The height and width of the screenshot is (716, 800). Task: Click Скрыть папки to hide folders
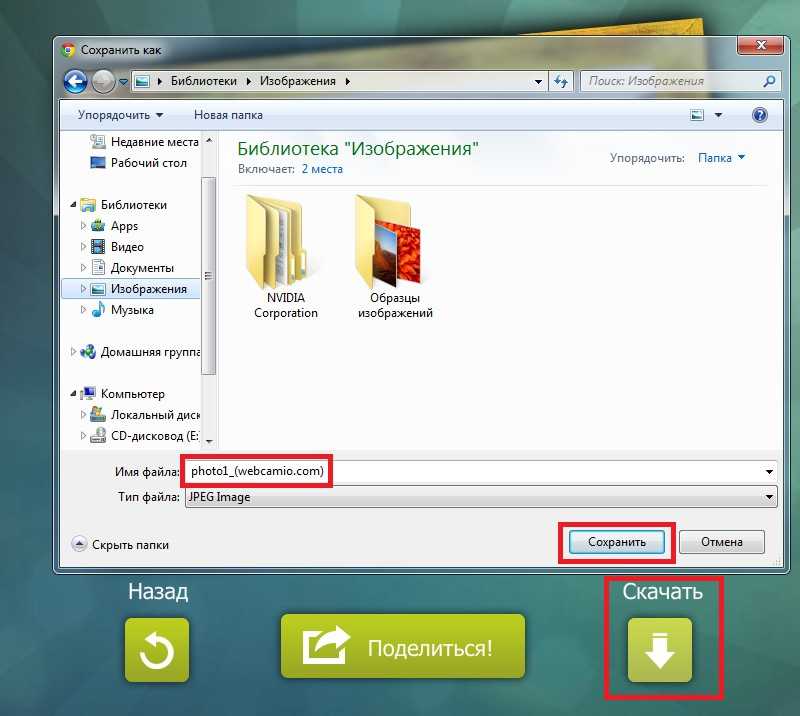tap(120, 545)
